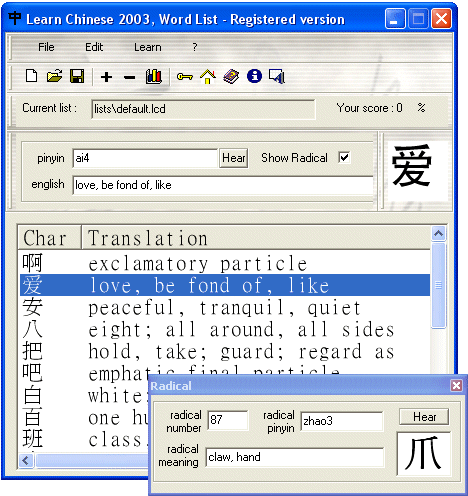The width and height of the screenshot is (468, 496).
Task: Click the Current list path field
Action: 203,109
